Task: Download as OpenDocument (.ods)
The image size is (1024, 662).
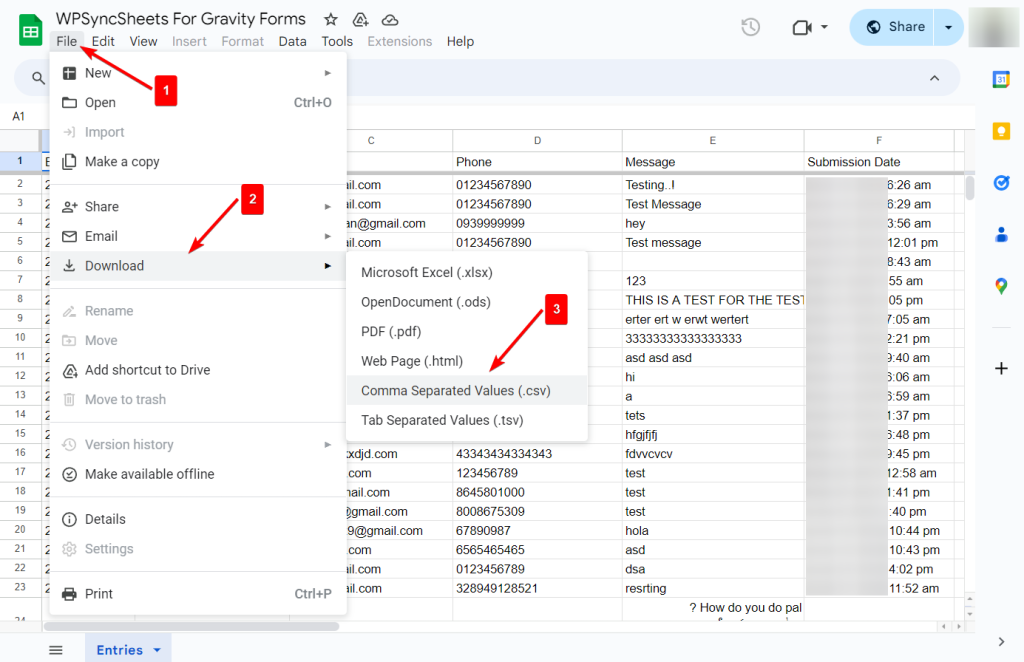Action: (x=467, y=302)
